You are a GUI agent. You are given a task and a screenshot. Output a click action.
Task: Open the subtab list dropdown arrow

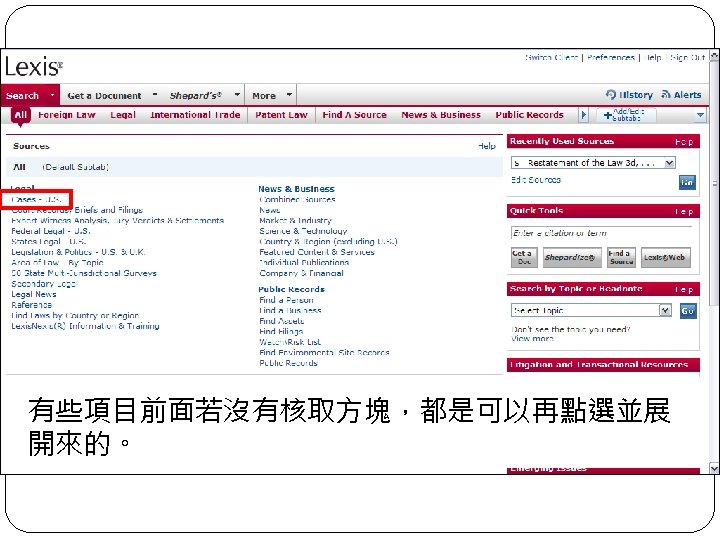pyautogui.click(x=700, y=115)
